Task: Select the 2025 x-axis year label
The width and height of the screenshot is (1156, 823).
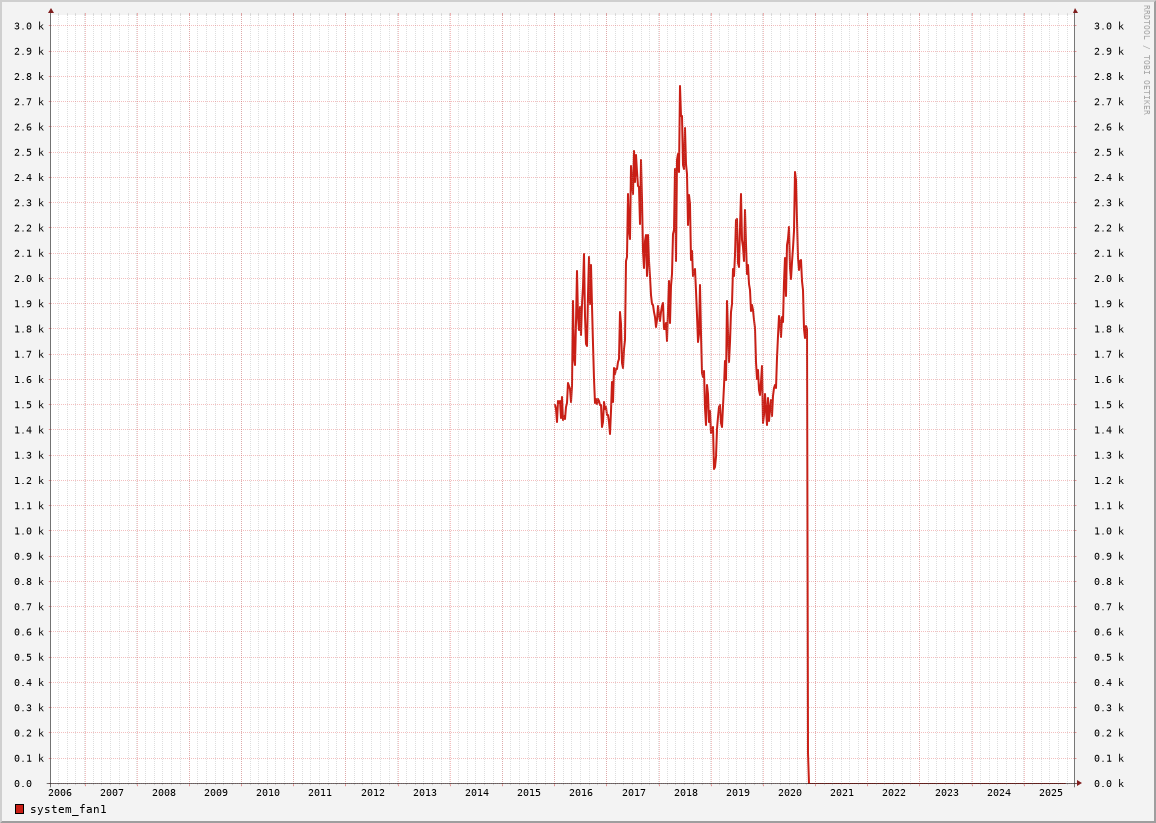Action: pyautogui.click(x=1051, y=793)
